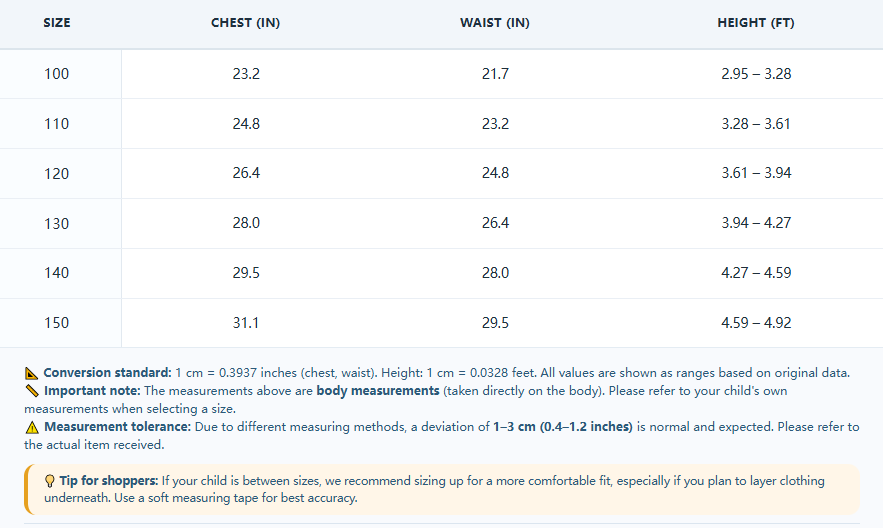Click size 110 row label
The image size is (883, 528).
coord(57,124)
